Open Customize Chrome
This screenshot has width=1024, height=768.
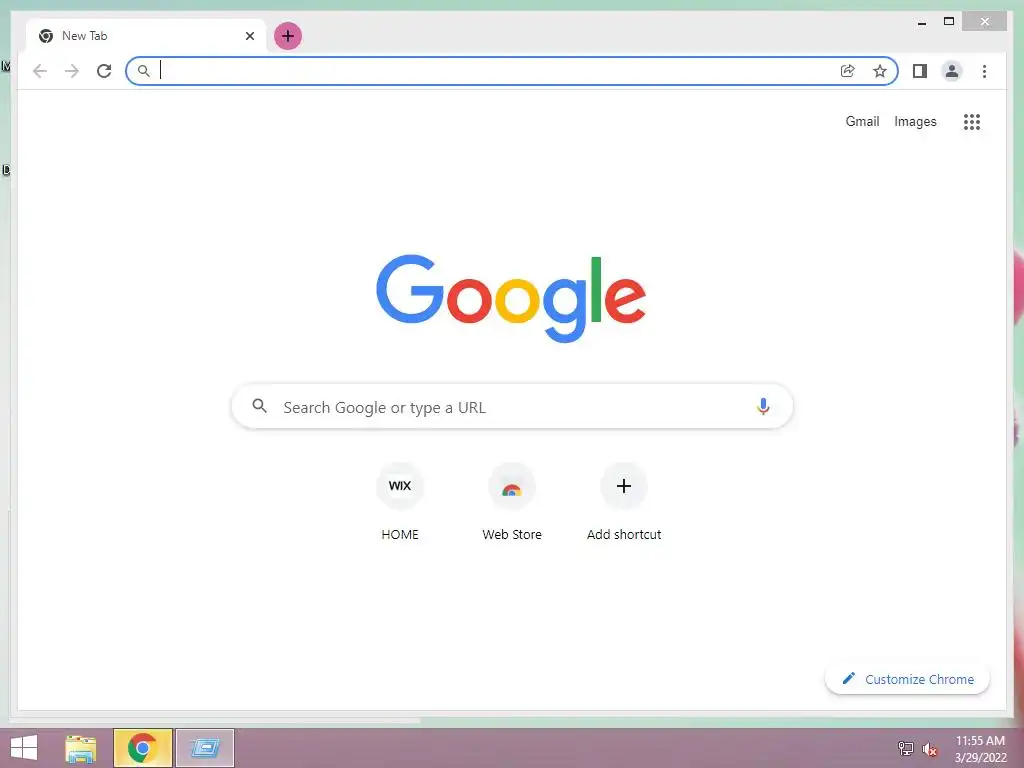coord(907,679)
